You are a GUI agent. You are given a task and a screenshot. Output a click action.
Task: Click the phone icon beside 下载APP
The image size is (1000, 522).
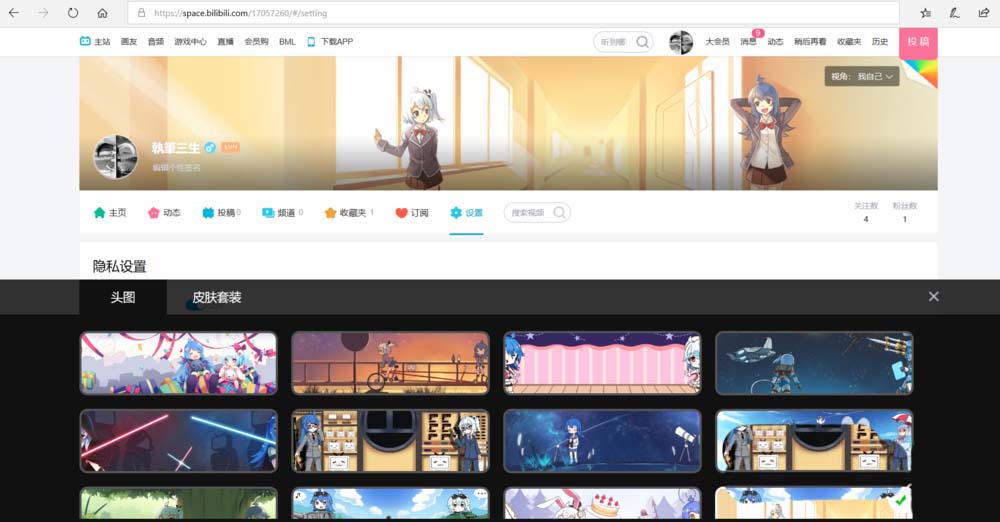[x=311, y=41]
